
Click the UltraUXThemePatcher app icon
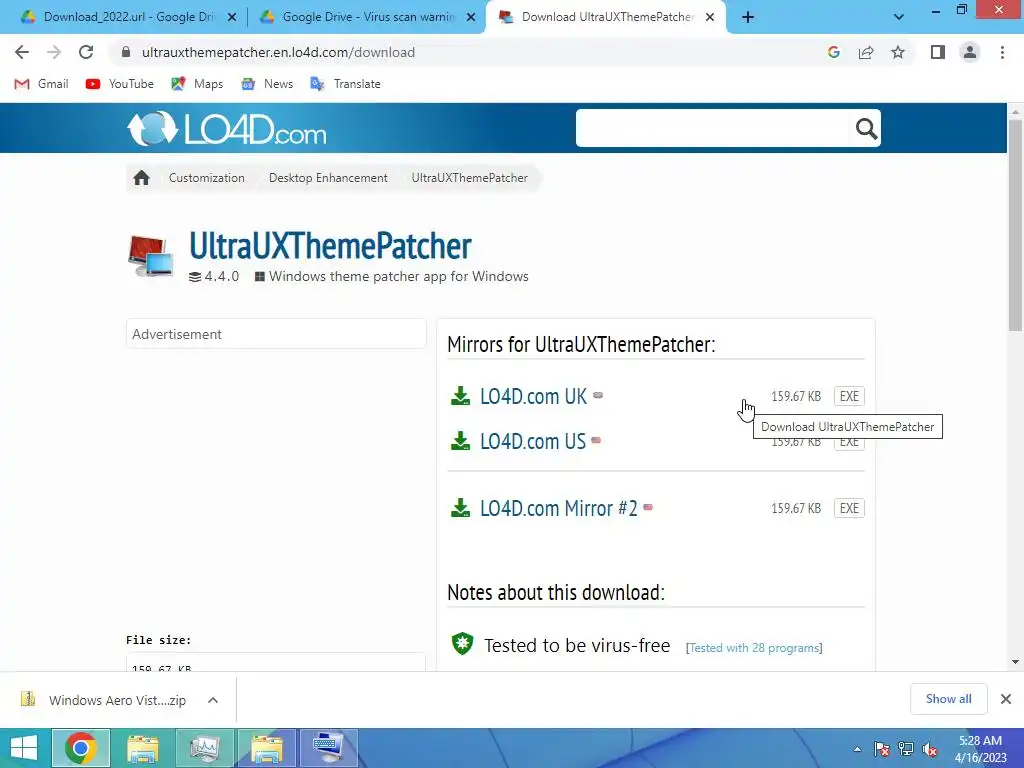(x=151, y=255)
